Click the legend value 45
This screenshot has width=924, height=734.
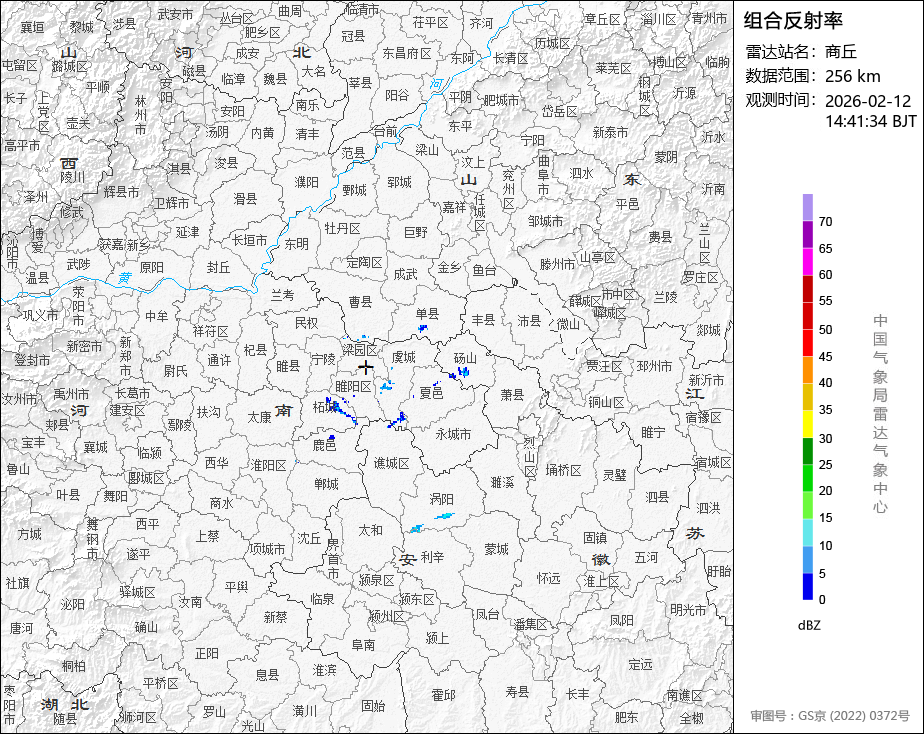coord(825,356)
